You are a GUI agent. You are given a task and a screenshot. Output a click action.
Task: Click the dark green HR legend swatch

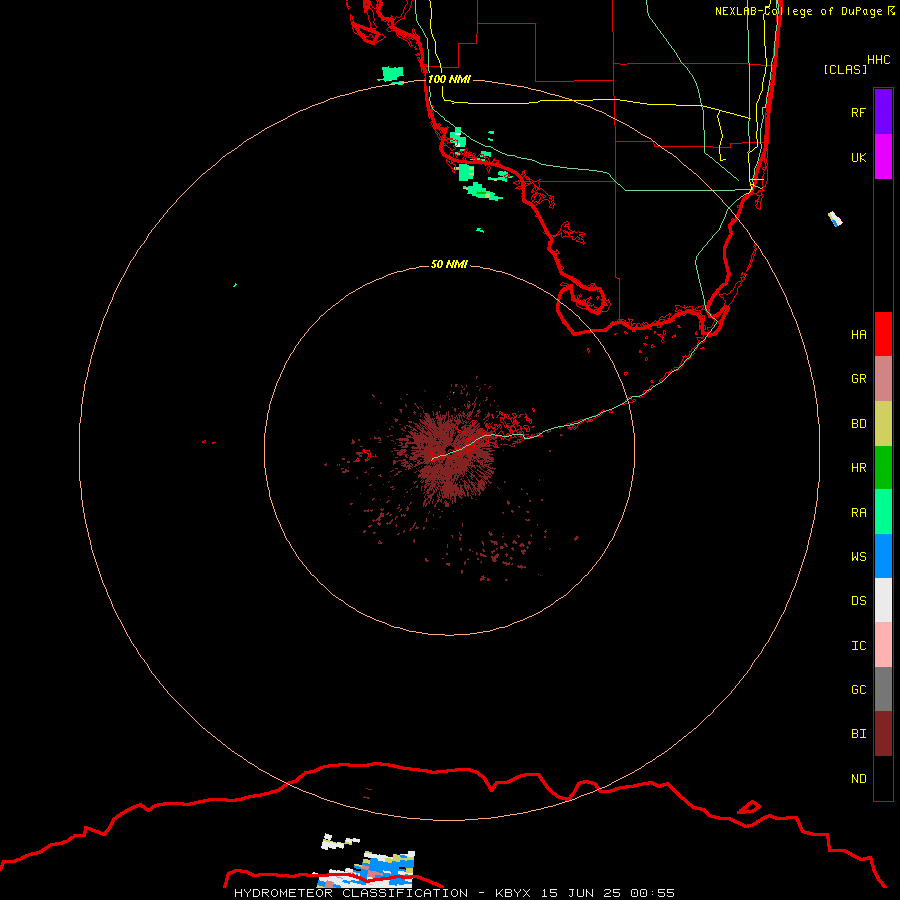(x=883, y=468)
